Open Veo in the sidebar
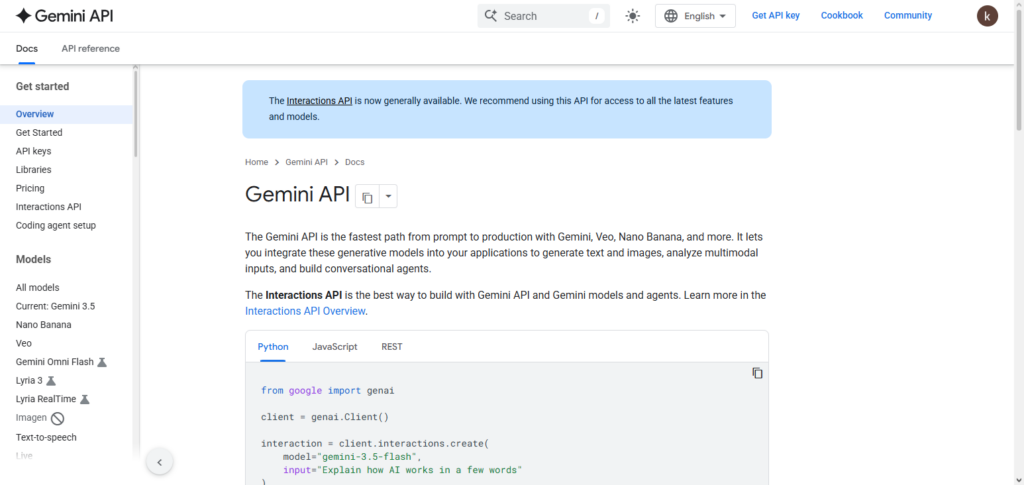 point(24,343)
